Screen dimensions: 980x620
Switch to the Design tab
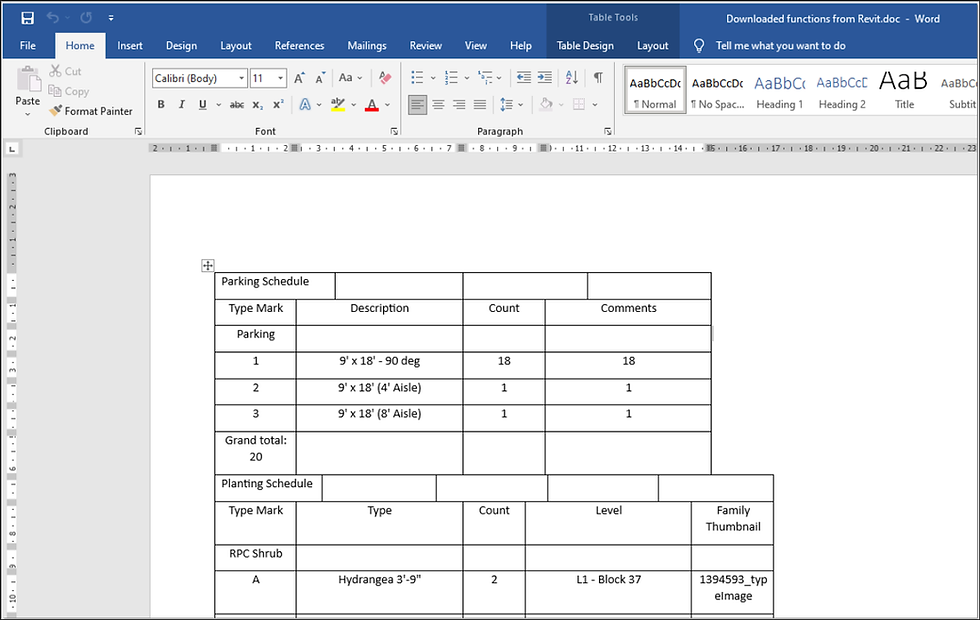(181, 46)
